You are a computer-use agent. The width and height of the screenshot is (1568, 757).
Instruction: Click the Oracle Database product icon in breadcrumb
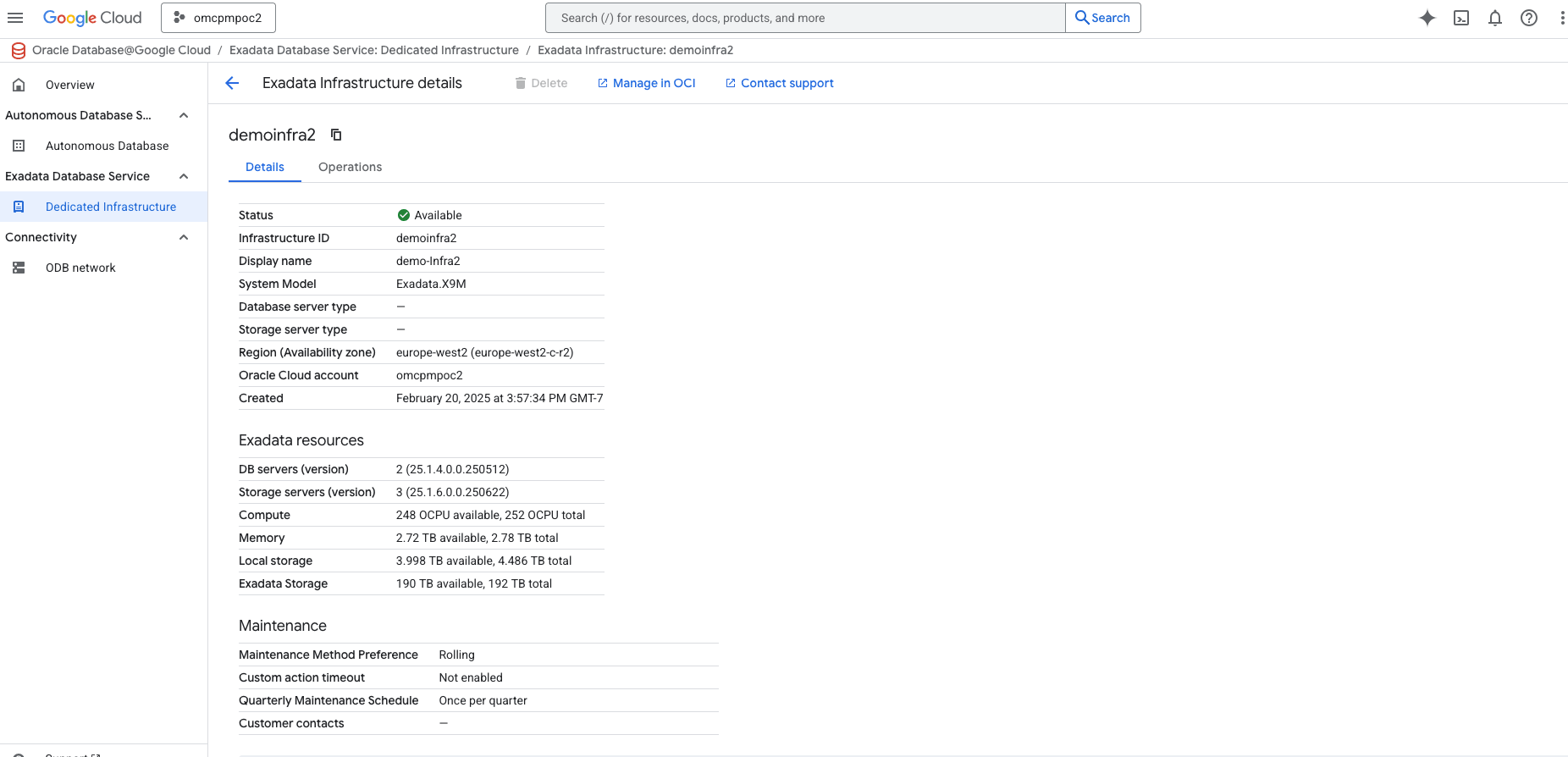19,51
